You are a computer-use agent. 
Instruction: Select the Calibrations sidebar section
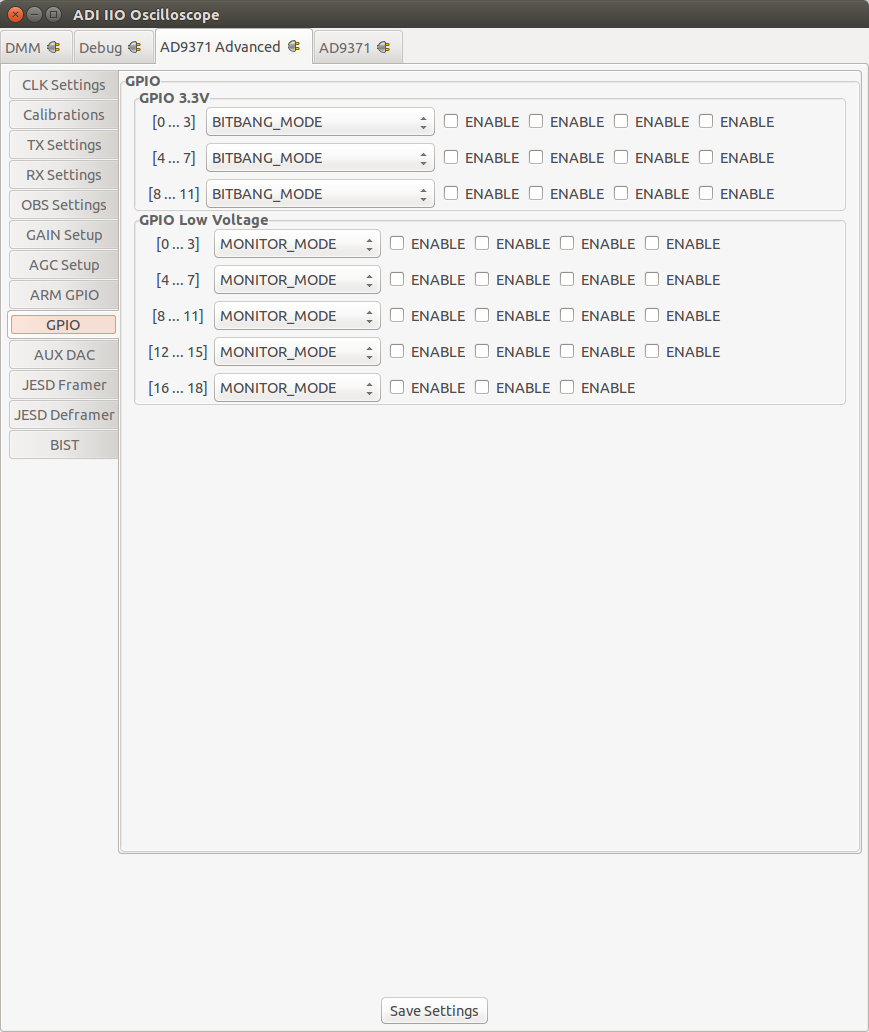[x=63, y=115]
